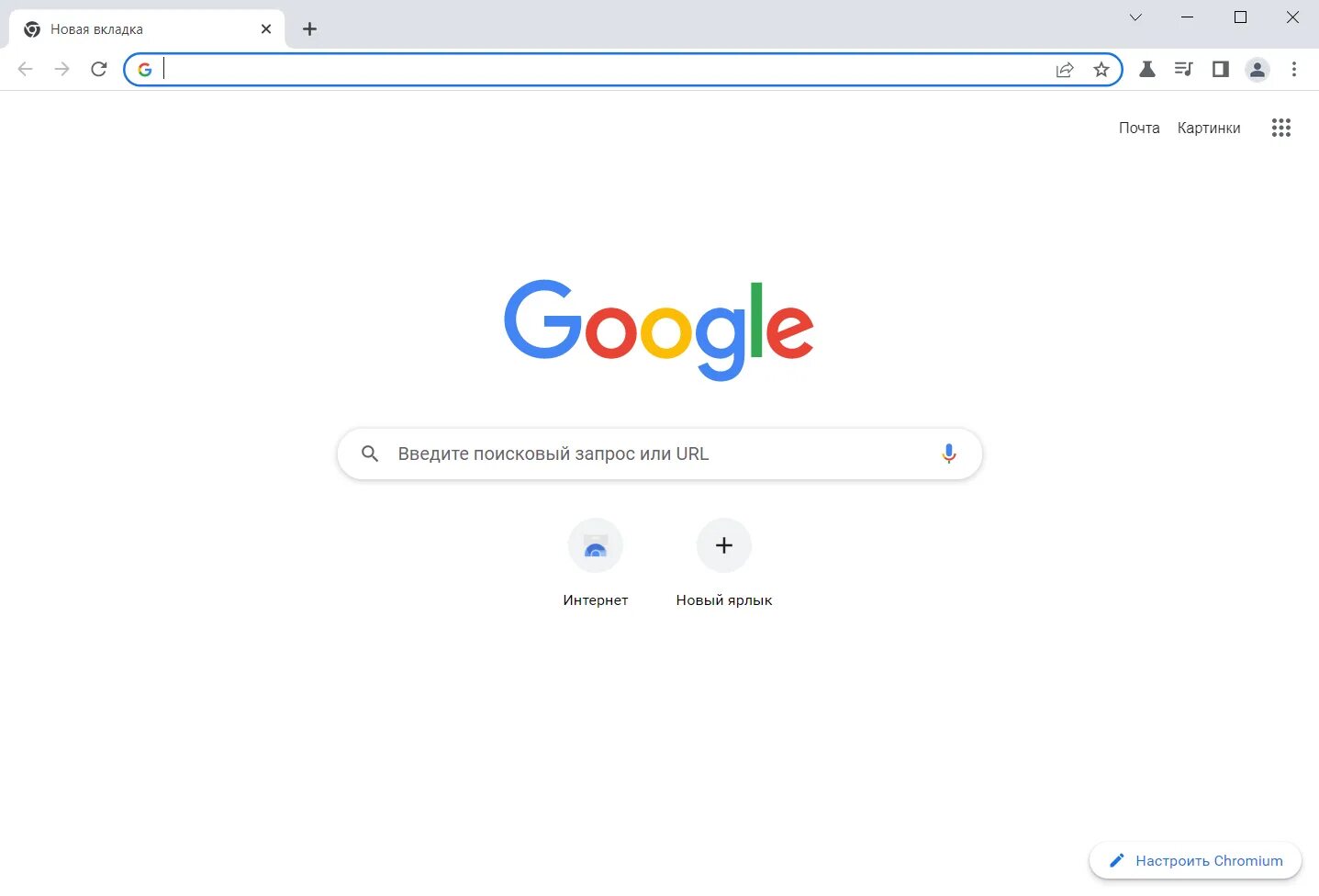
Task: Close the Новая вкладка tab
Action: click(266, 29)
